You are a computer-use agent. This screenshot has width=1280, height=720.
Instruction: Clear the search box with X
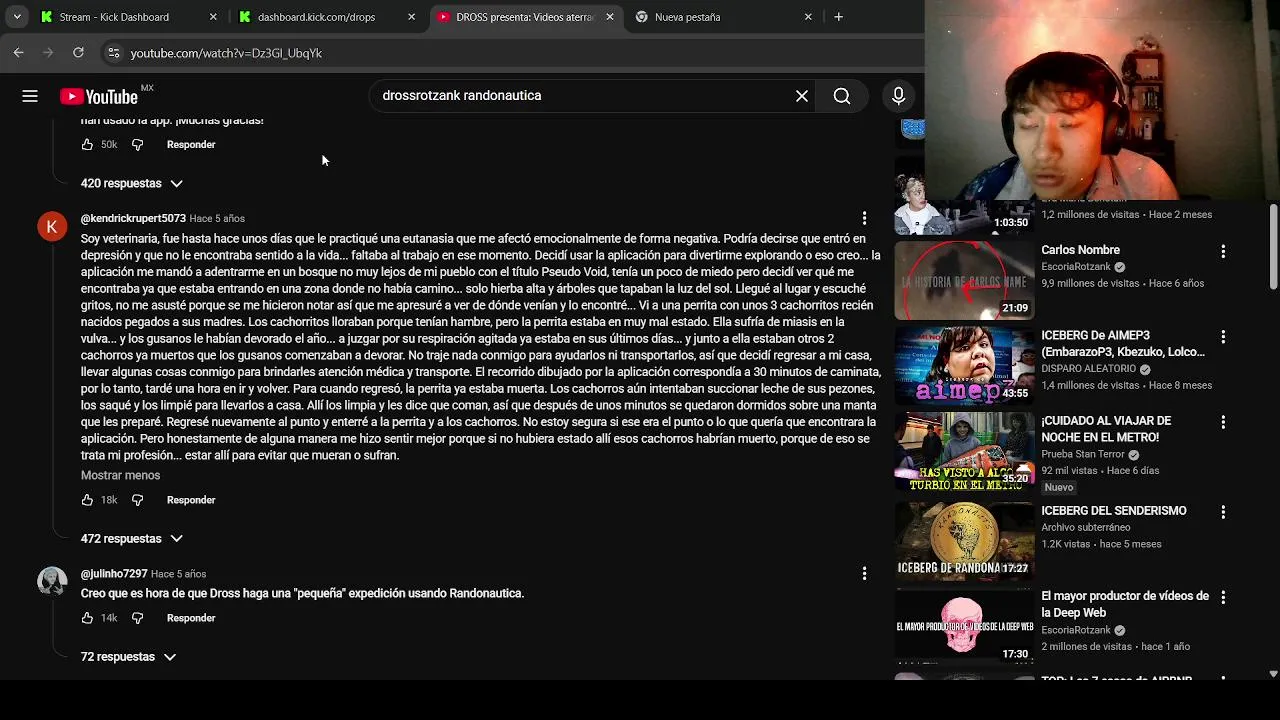pos(801,96)
